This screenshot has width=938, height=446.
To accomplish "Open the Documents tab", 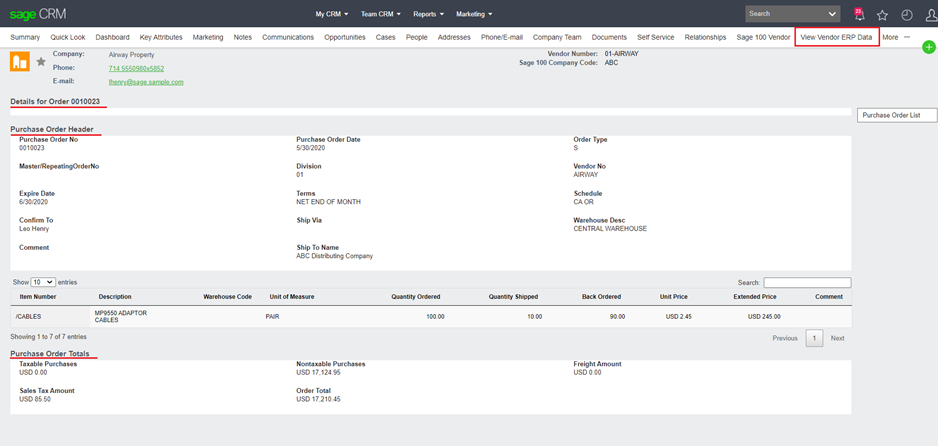I will pyautogui.click(x=609, y=37).
